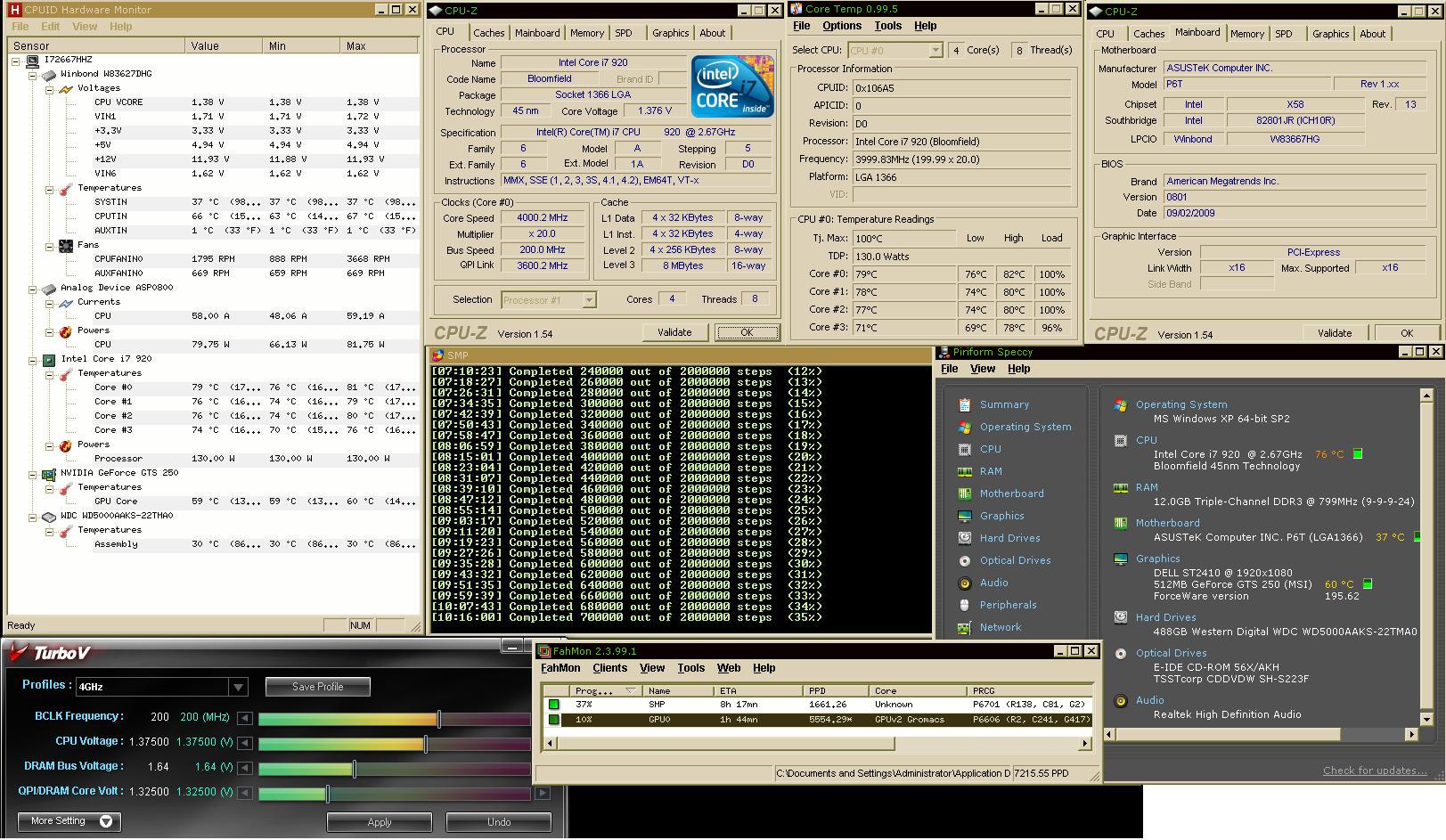The height and width of the screenshot is (840, 1446).
Task: Click the Analog Device ASP0800 chip icon
Action: coord(50,288)
